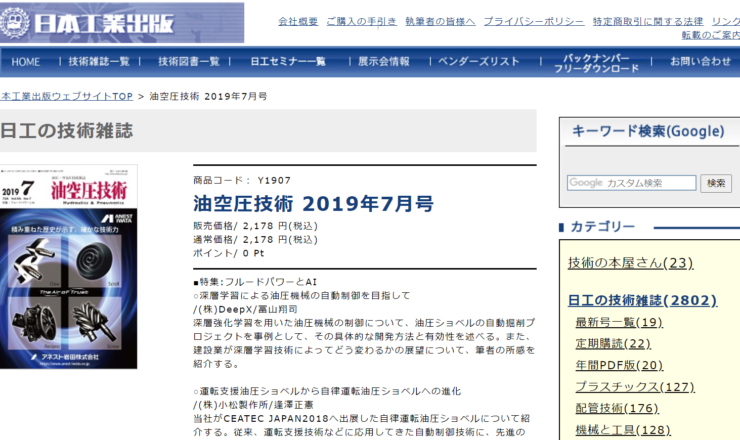This screenshot has width=740, height=440.
Task: Open 展示会情報 menu item
Action: click(384, 61)
